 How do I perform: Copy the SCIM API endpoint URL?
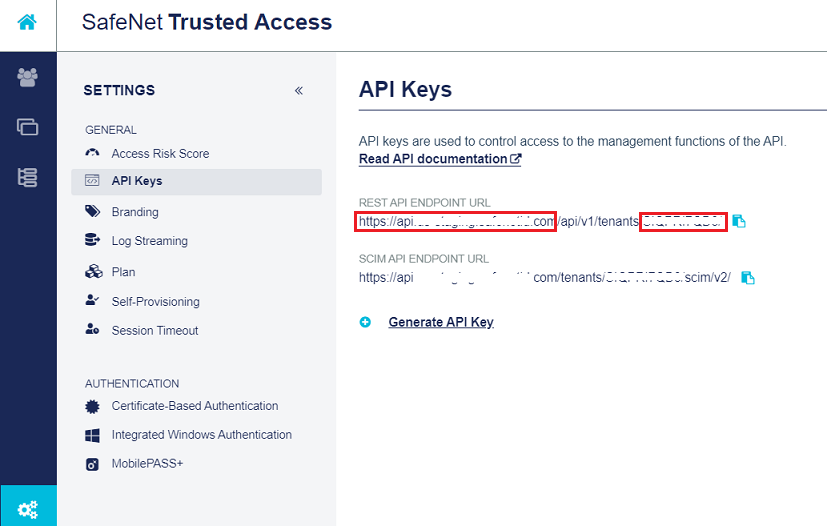click(x=748, y=277)
